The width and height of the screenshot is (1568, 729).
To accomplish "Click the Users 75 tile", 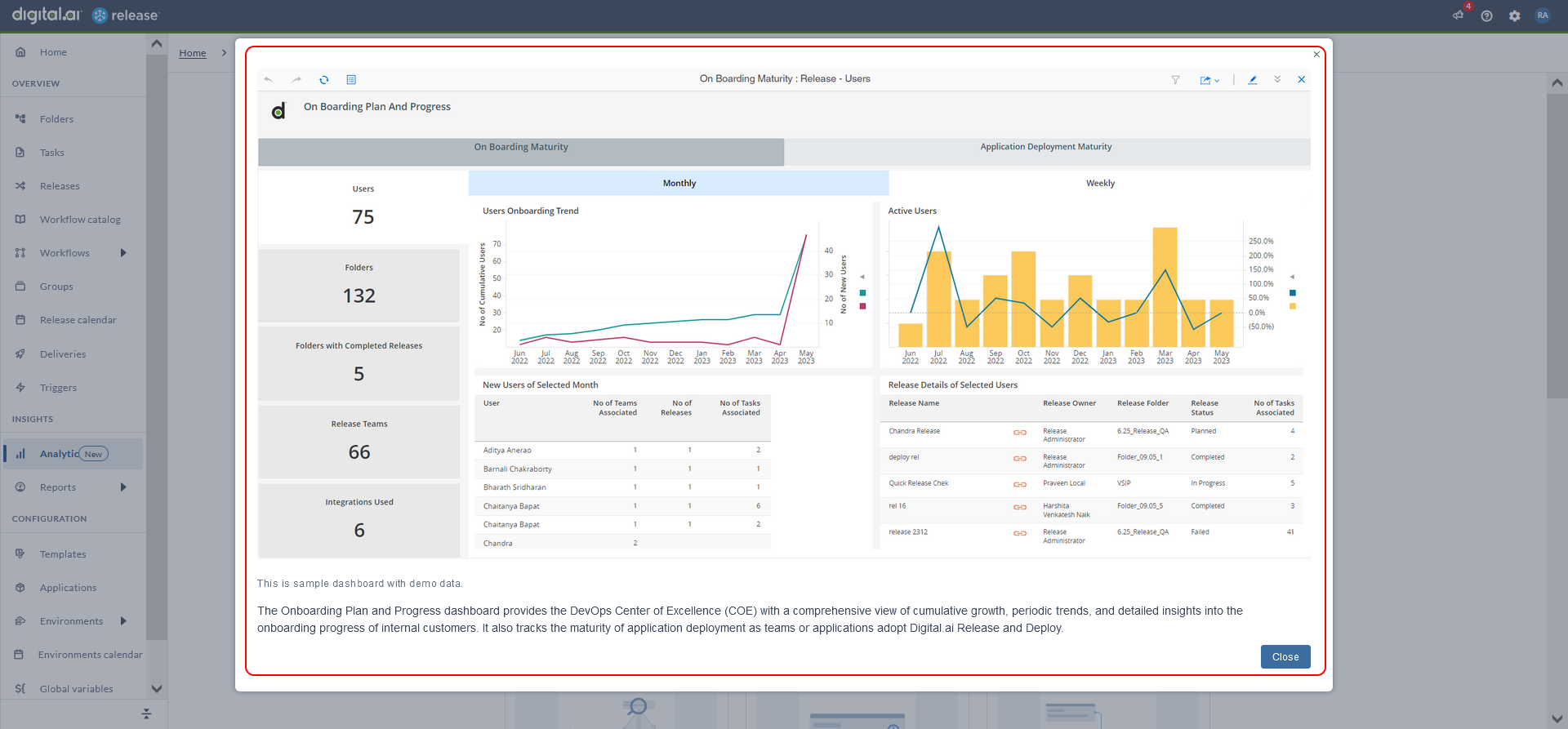I will 363,207.
